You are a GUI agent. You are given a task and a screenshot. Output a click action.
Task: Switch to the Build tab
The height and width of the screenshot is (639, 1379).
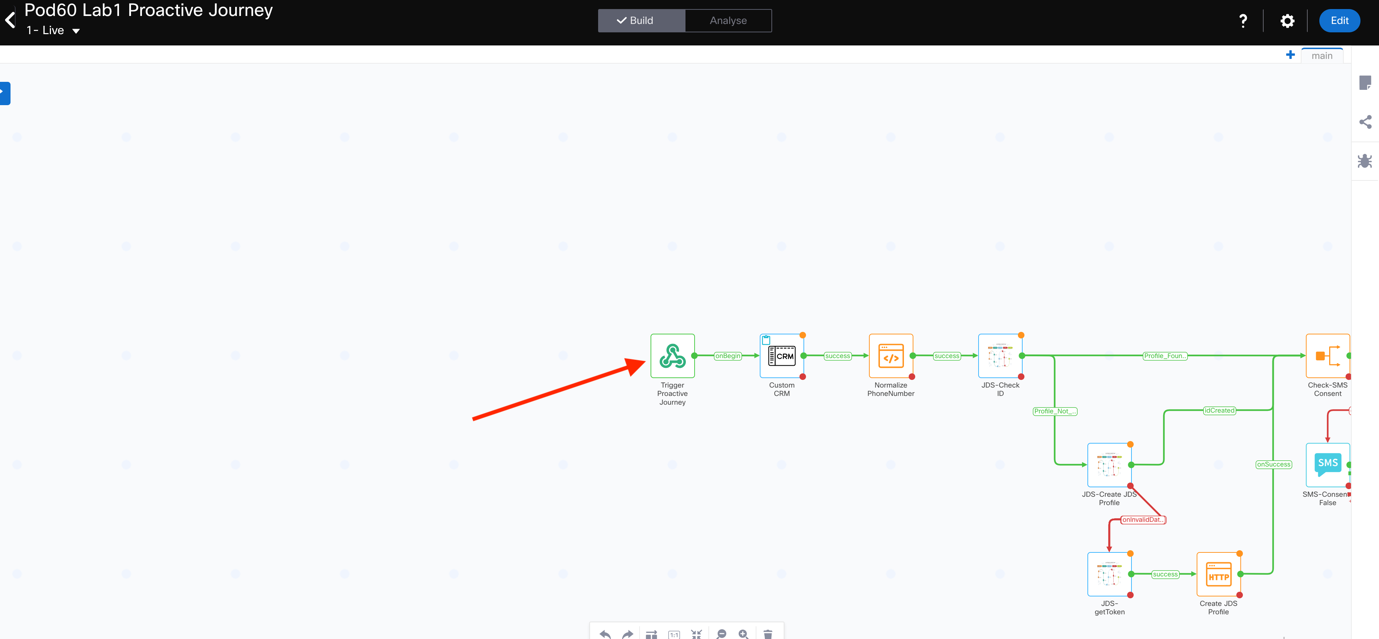641,20
